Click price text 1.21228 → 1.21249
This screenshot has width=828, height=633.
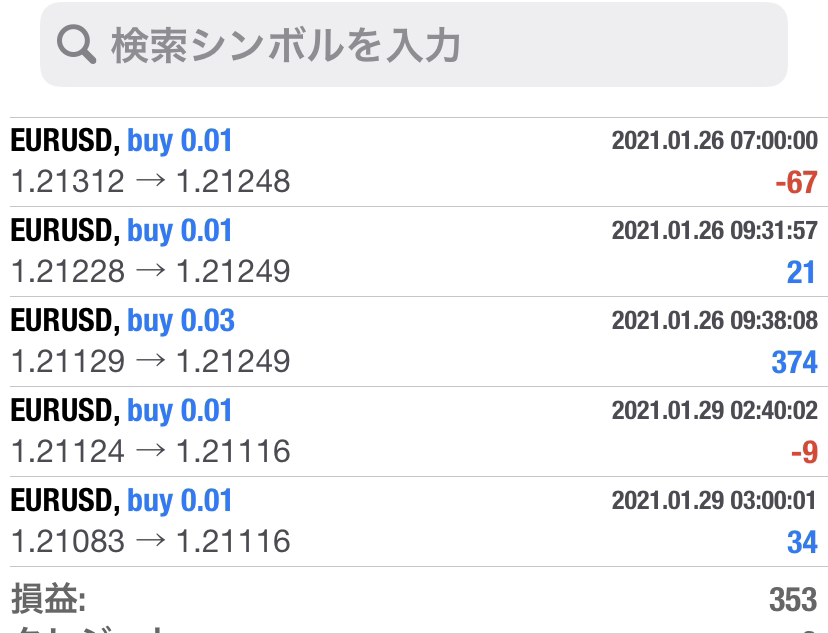coord(150,271)
